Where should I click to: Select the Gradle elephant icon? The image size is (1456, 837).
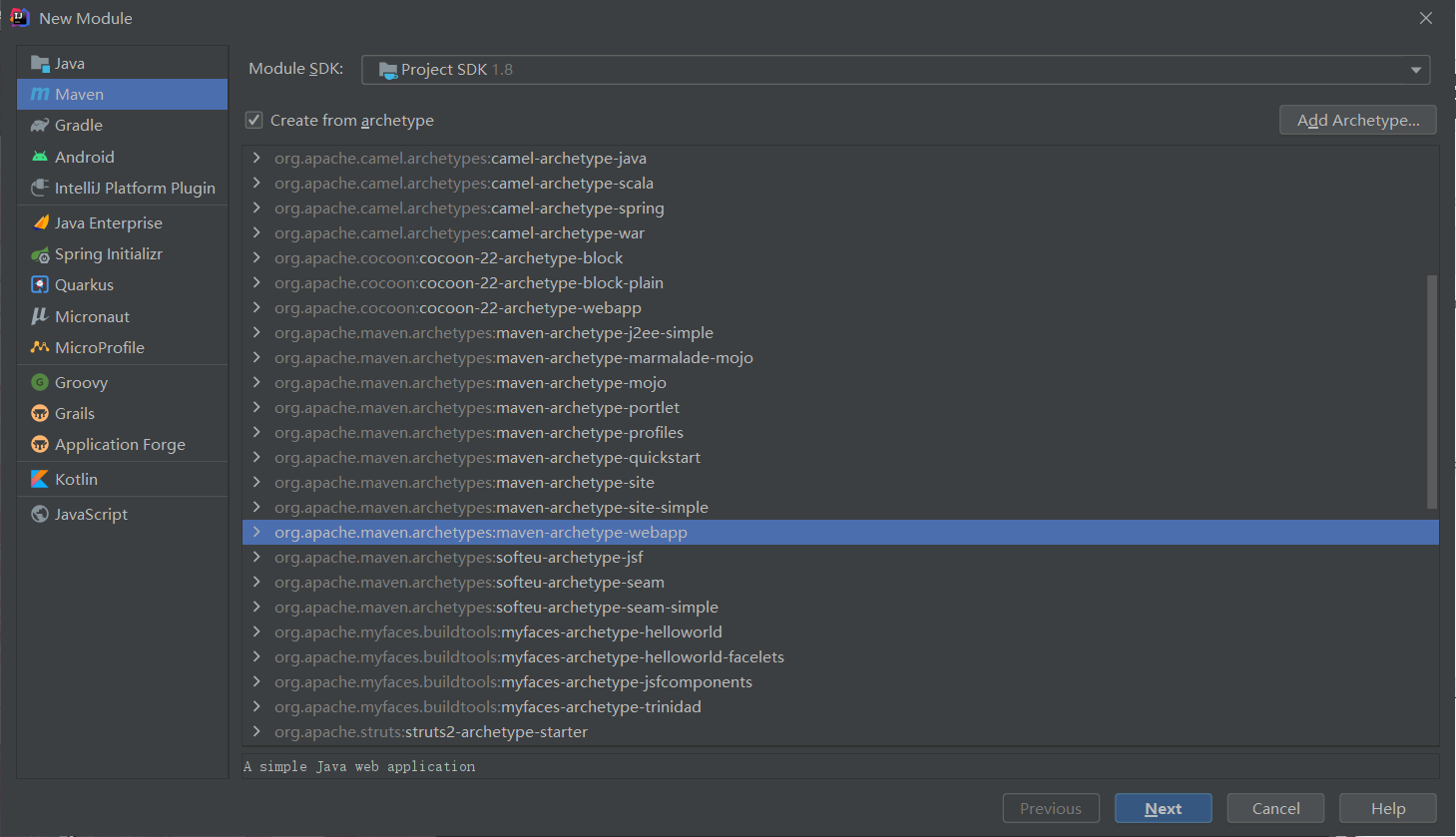[x=40, y=126]
